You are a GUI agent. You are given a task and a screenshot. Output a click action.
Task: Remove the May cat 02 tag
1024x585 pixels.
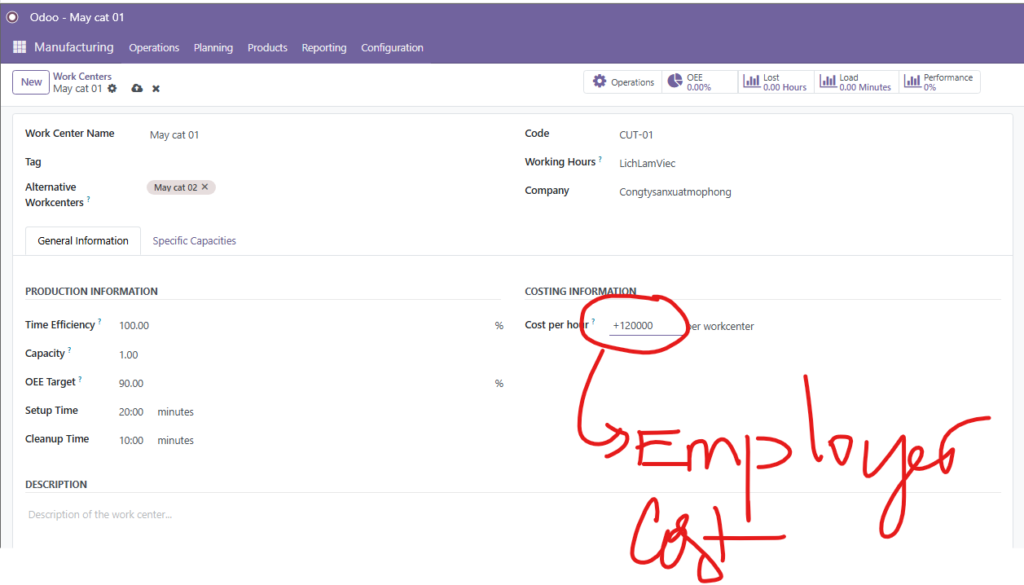coord(205,187)
